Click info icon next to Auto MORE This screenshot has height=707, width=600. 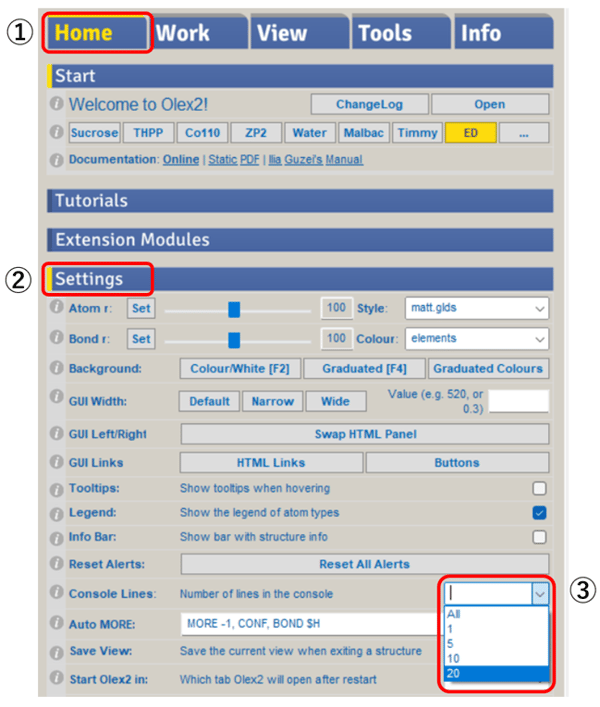(56, 623)
